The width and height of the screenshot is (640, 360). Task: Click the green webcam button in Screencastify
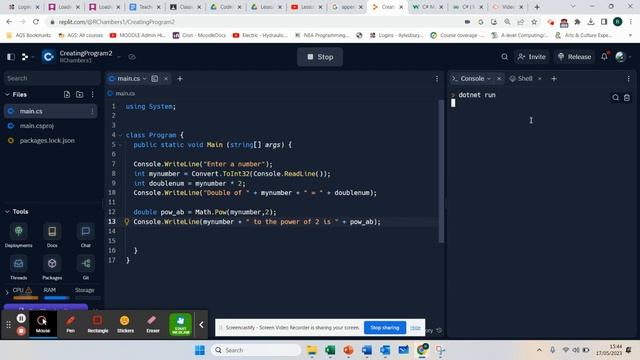180,324
